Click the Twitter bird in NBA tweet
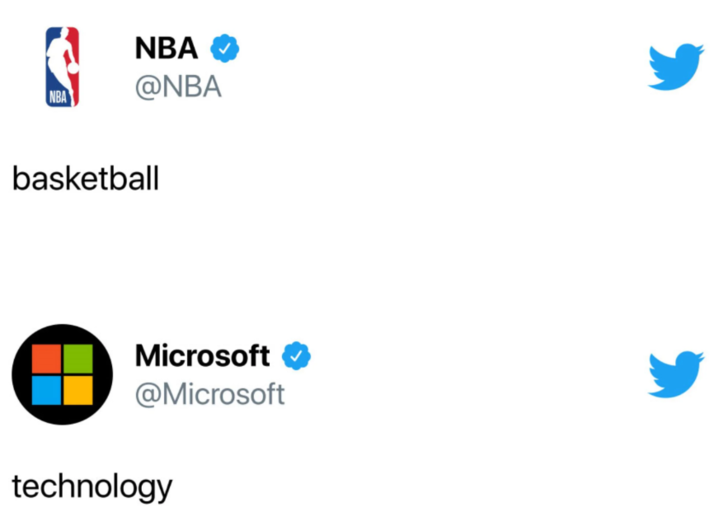 [677, 67]
